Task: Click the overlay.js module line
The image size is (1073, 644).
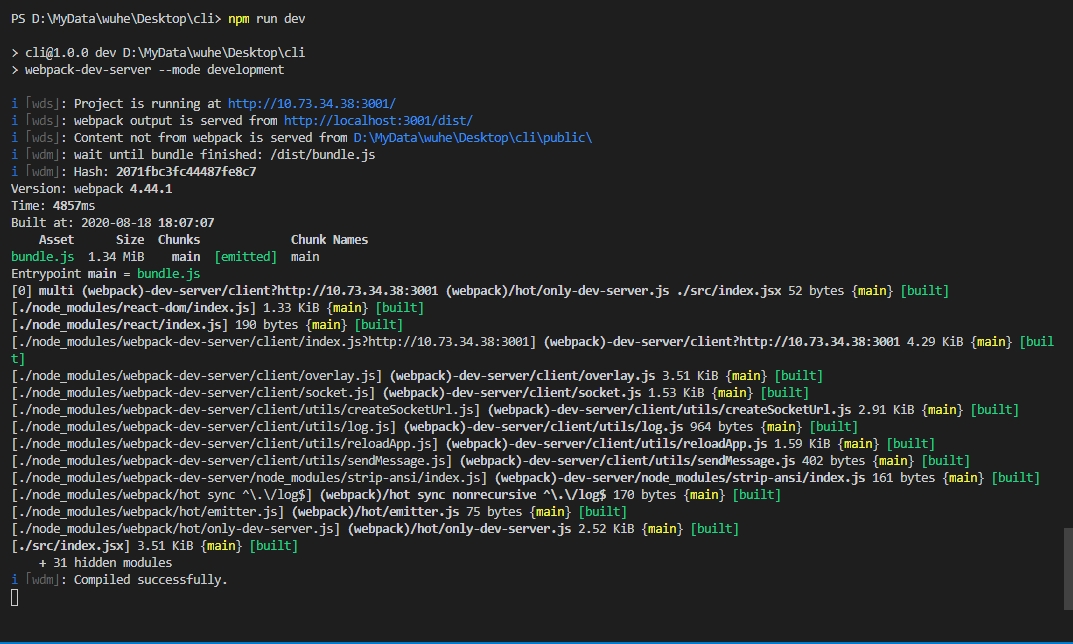Action: coord(417,376)
